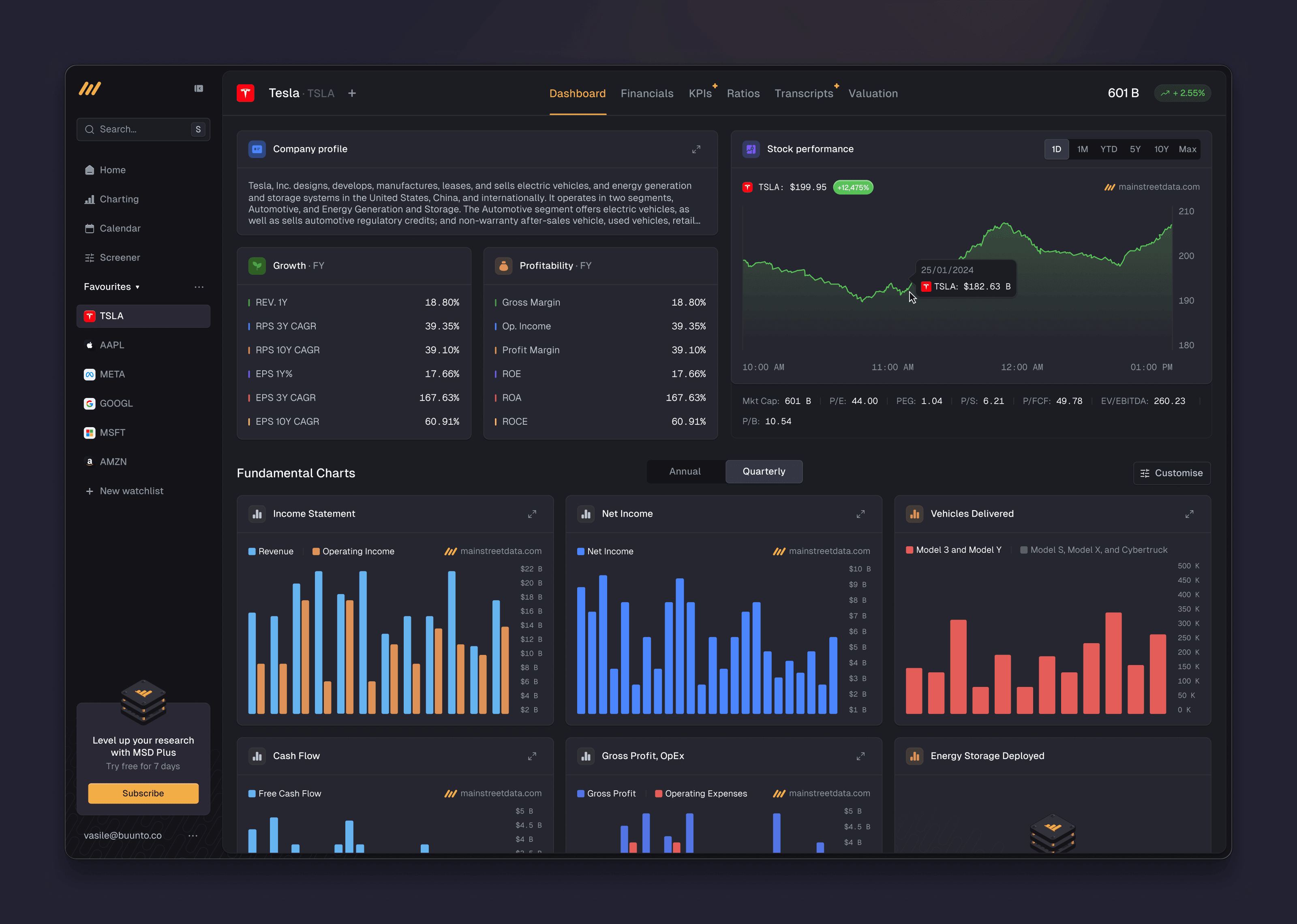Click the Gross Margin profitability row
This screenshot has width=1297, height=924.
click(x=600, y=302)
